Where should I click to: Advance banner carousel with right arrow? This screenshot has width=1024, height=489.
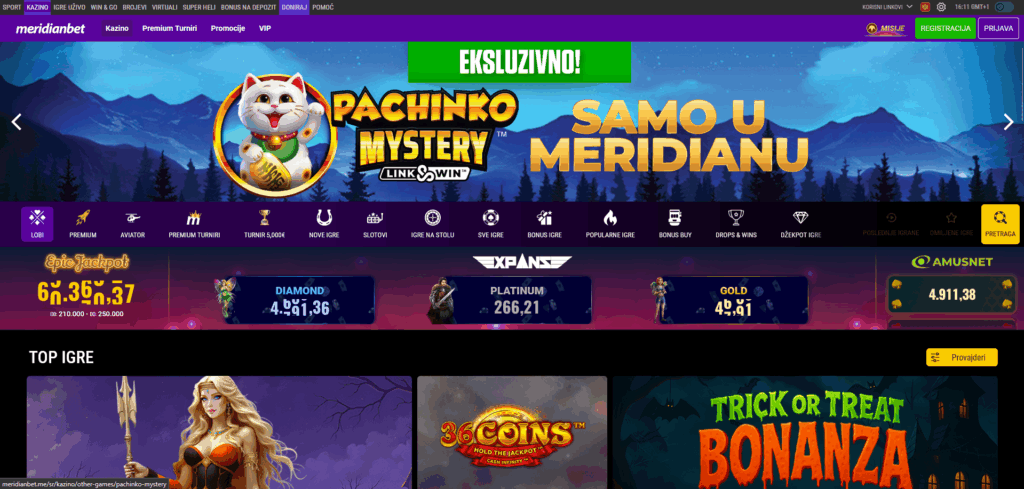point(1008,122)
